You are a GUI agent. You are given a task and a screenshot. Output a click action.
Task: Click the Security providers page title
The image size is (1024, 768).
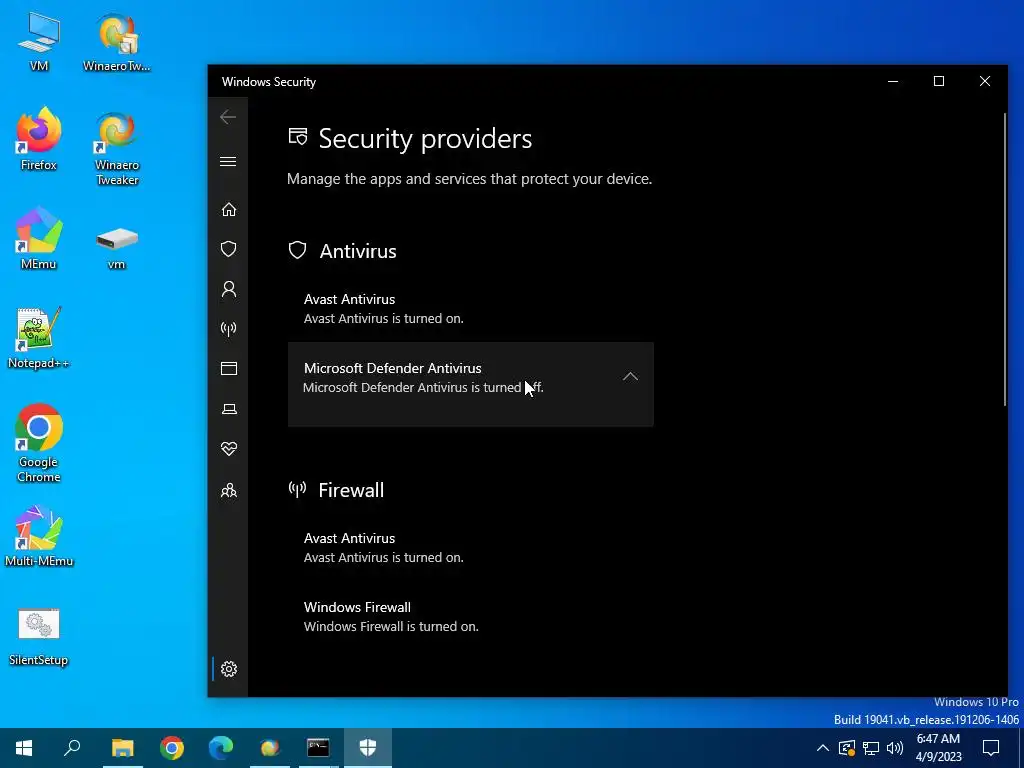425,138
